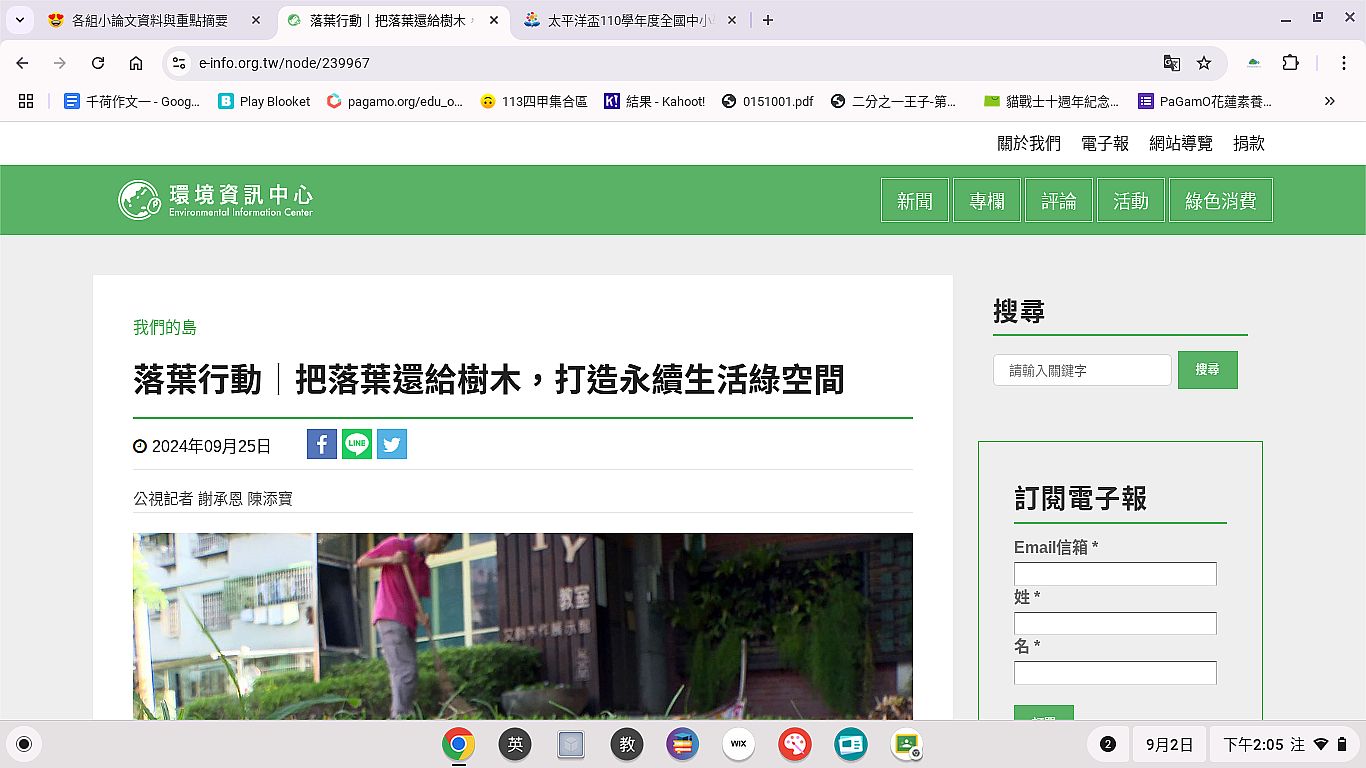Bookmark this page with star icon
Screen dimensions: 1366x768
click(1204, 63)
